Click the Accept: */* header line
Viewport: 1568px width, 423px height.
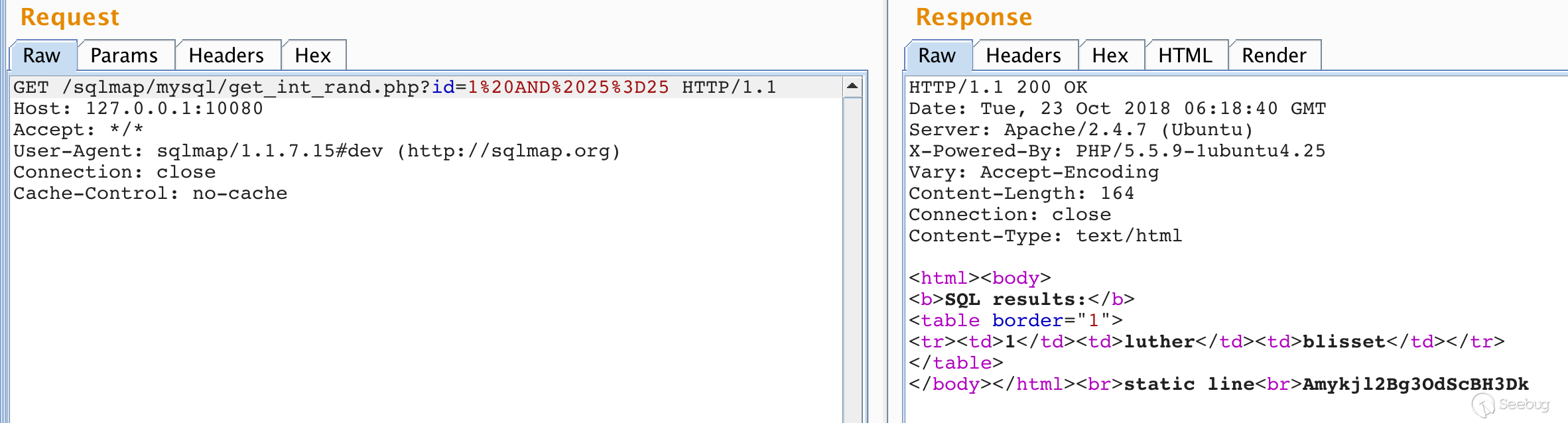(x=78, y=130)
